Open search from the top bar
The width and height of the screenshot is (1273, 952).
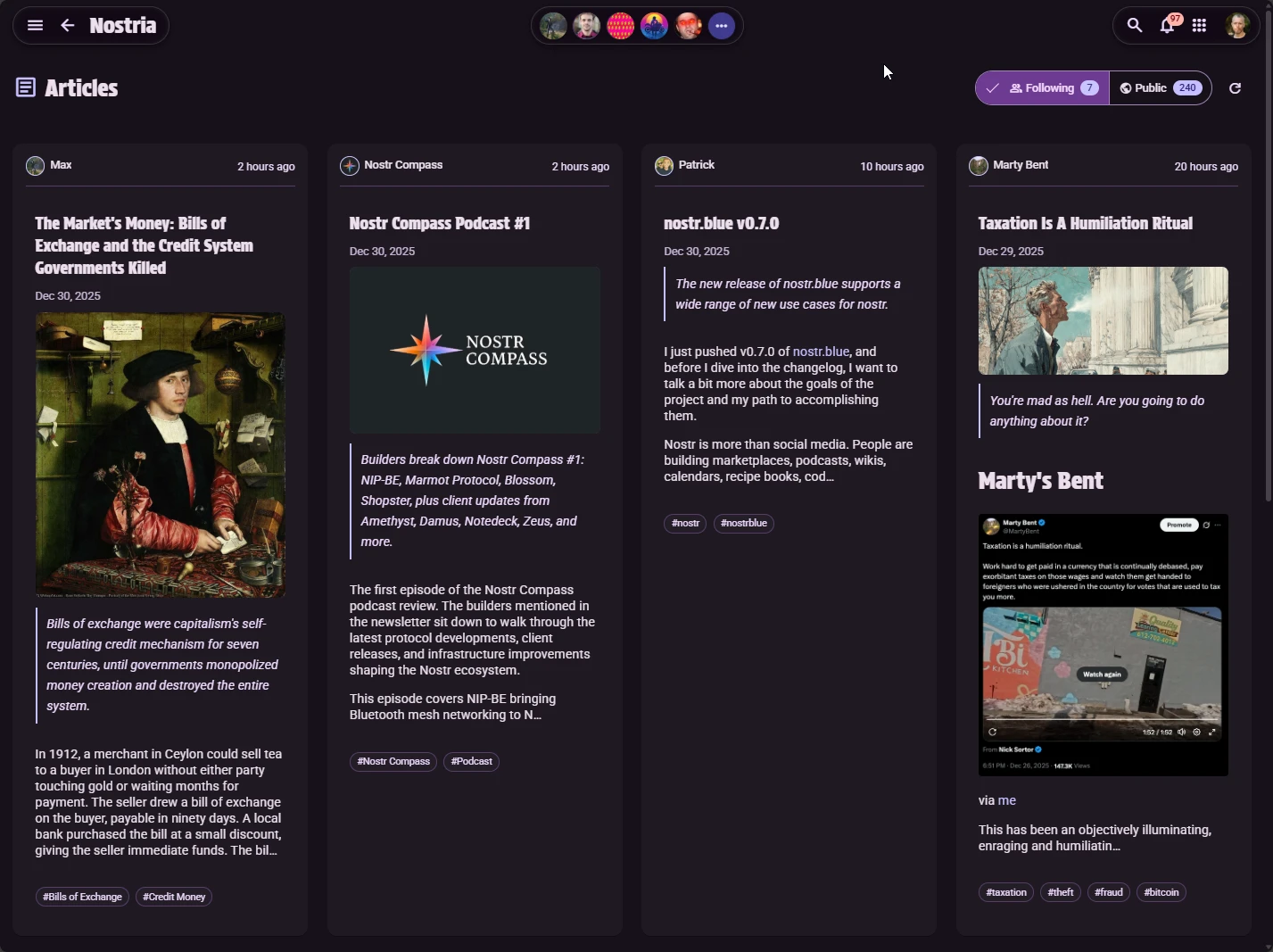pyautogui.click(x=1133, y=25)
